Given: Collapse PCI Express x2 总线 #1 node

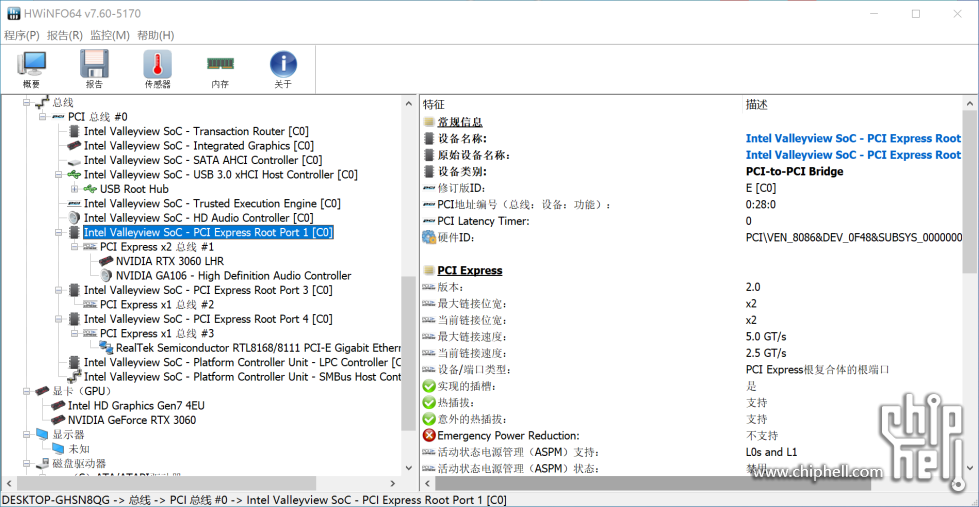Looking at the screenshot, I should (x=75, y=247).
